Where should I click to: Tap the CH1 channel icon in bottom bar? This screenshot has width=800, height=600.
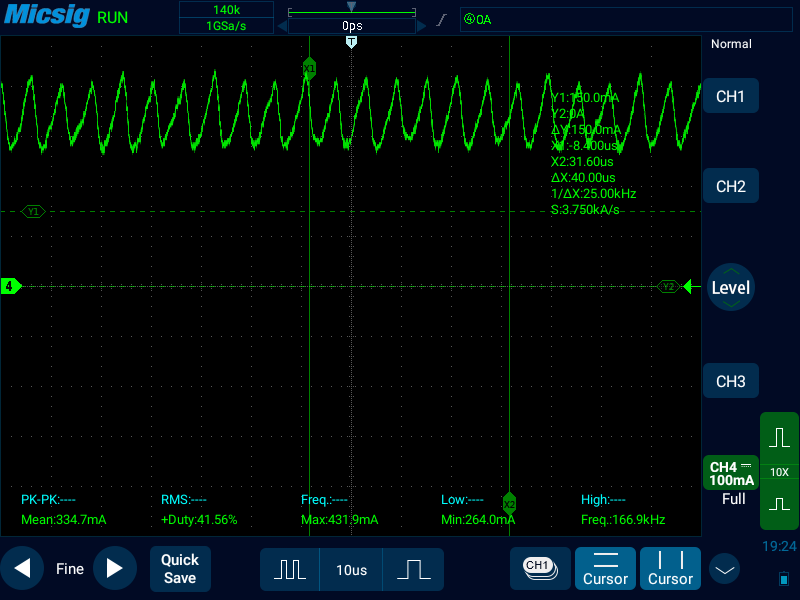tap(539, 567)
